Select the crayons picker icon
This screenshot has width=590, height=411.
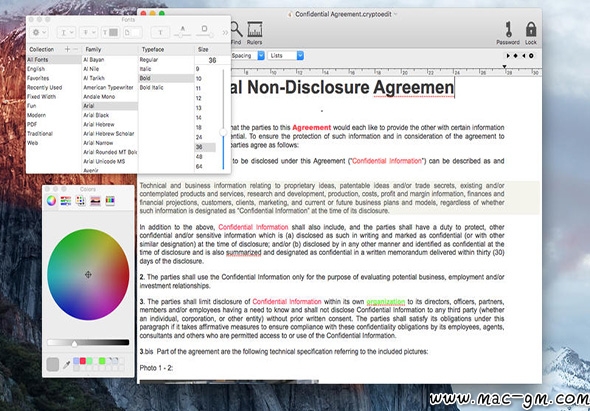(x=110, y=201)
